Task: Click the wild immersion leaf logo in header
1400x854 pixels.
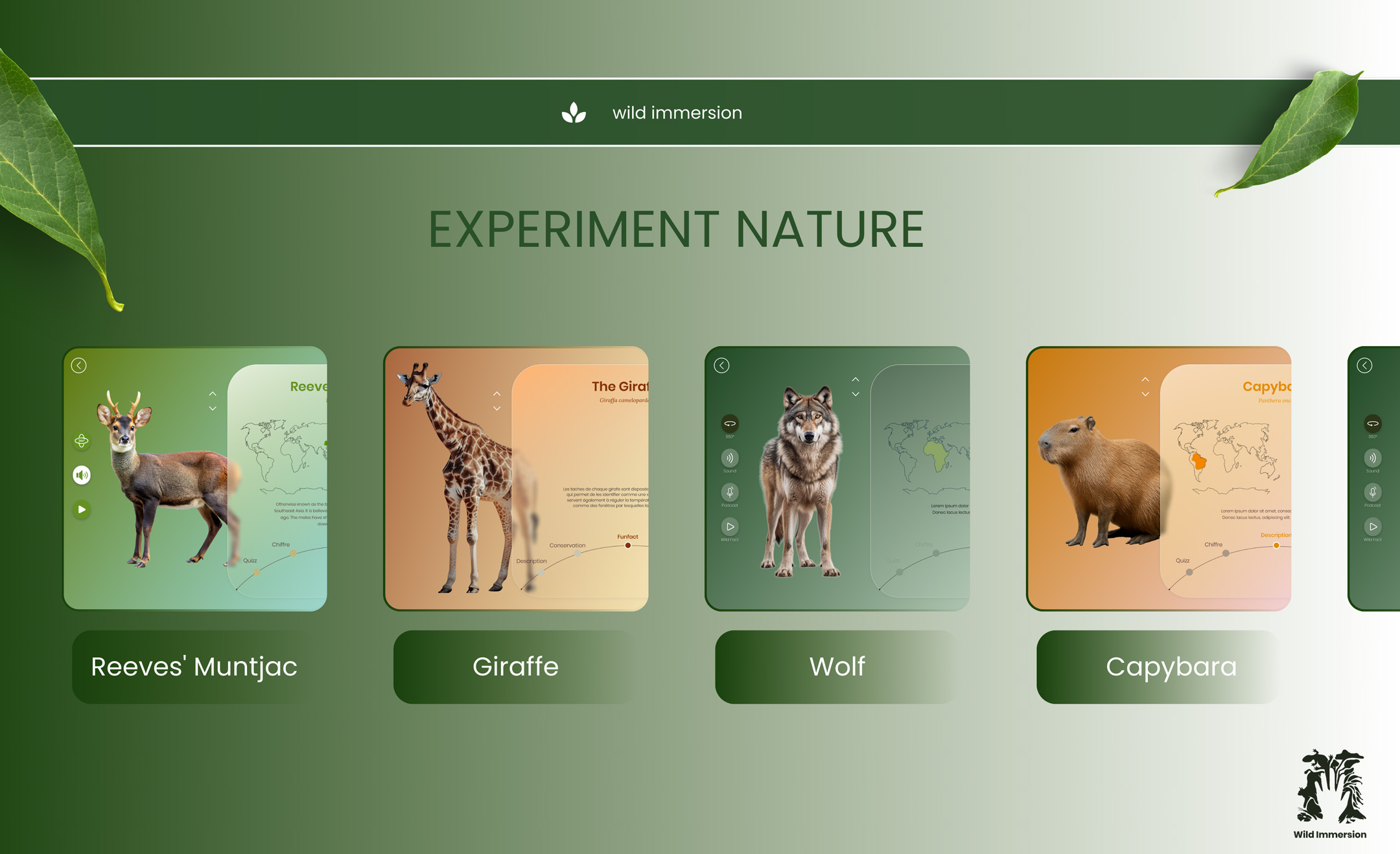Action: [574, 113]
